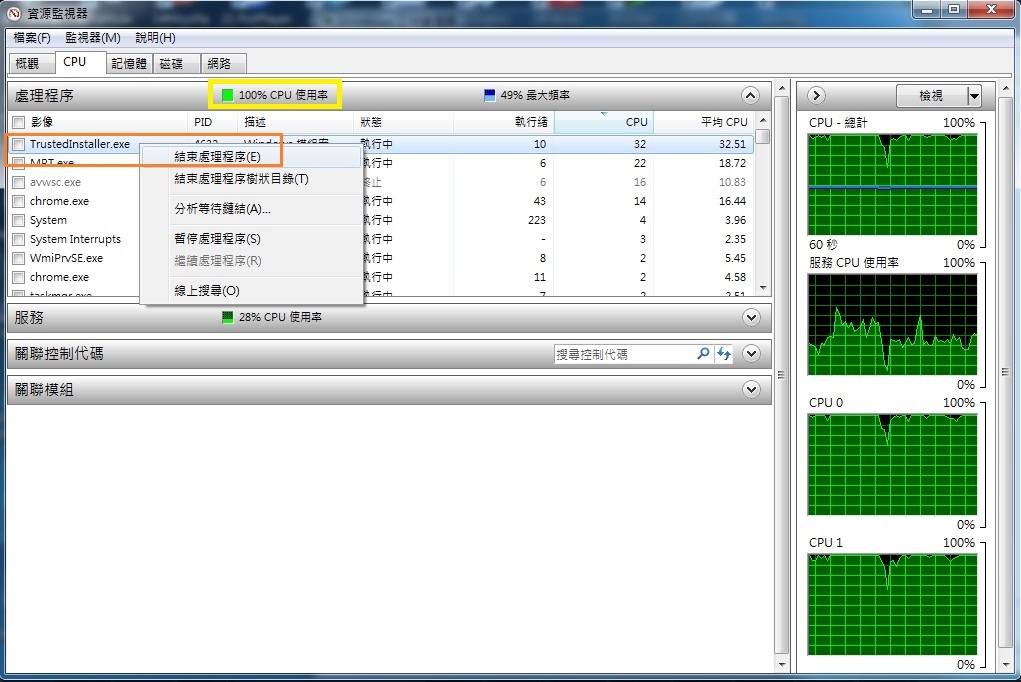Check the chrome.exe checkbox with 11 threads

pos(19,277)
